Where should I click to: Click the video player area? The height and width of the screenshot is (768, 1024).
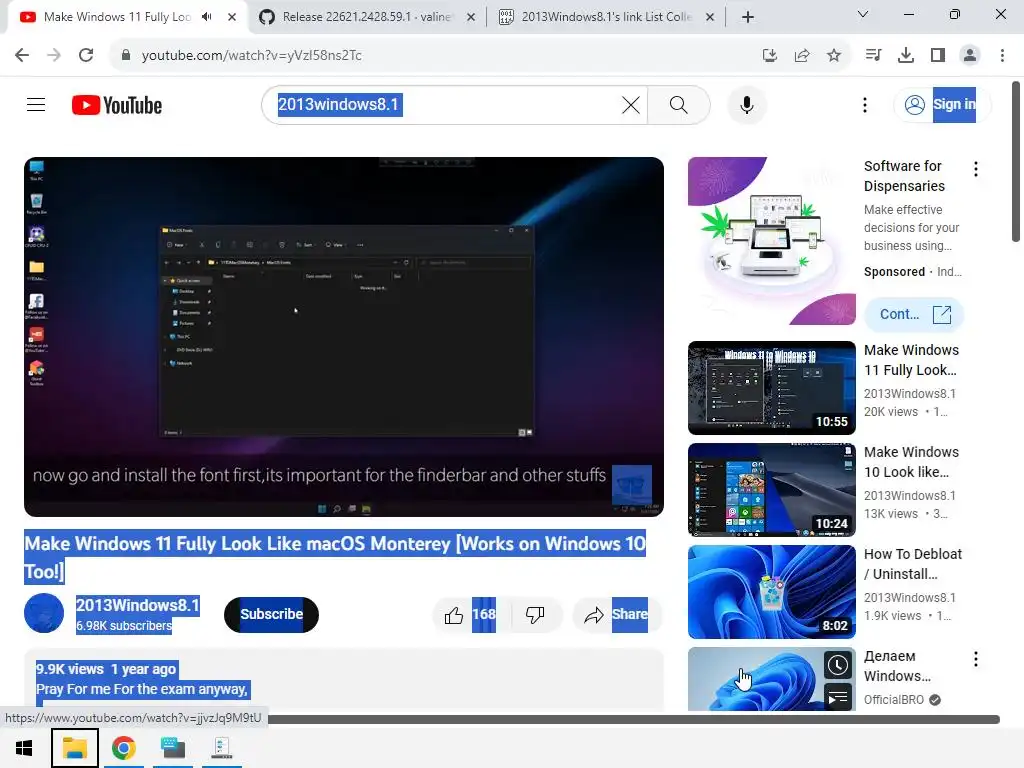[344, 336]
